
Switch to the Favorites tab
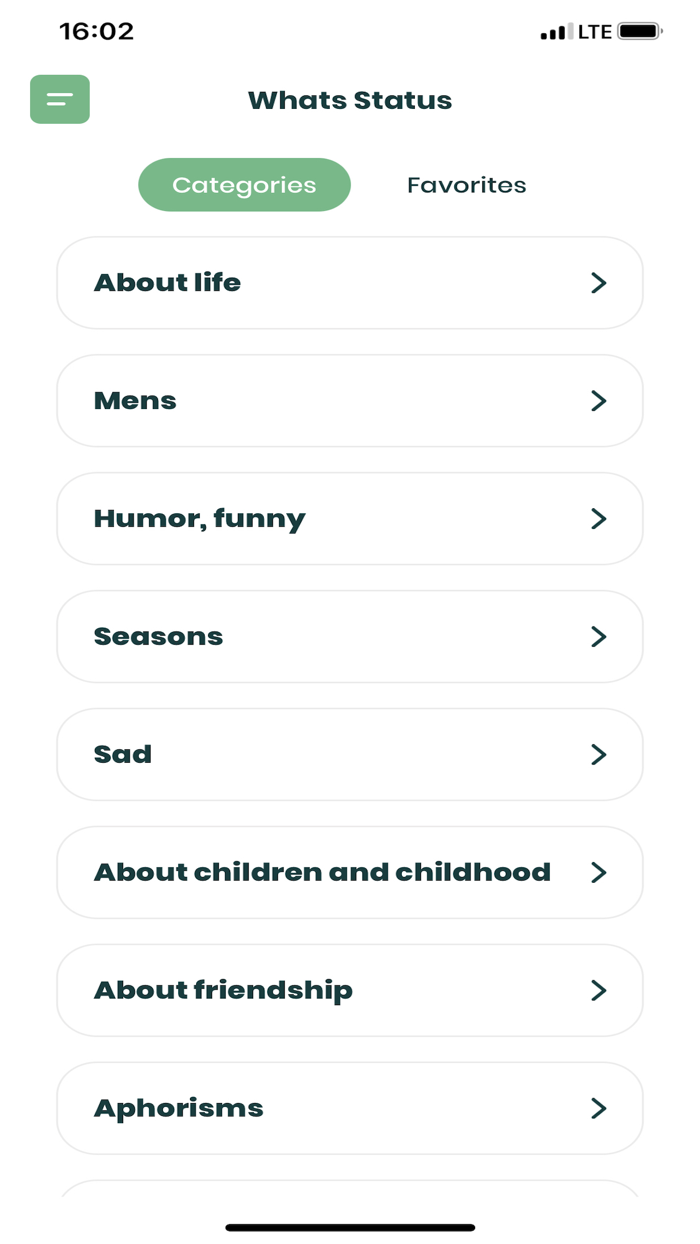click(x=466, y=184)
